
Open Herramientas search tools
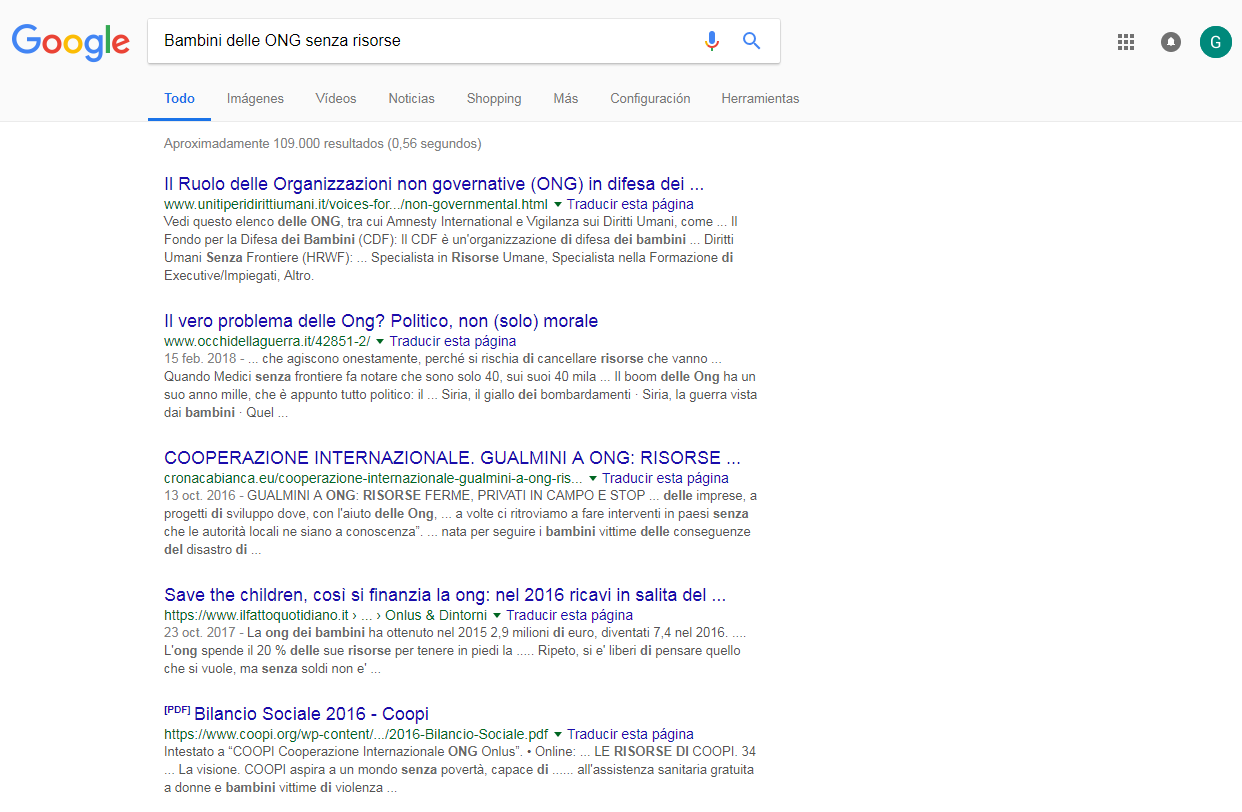click(x=760, y=98)
